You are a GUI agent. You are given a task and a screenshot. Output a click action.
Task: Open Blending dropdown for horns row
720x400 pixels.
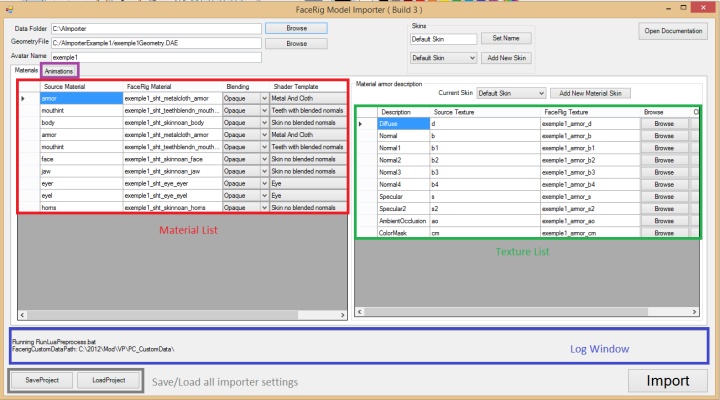tap(264, 208)
